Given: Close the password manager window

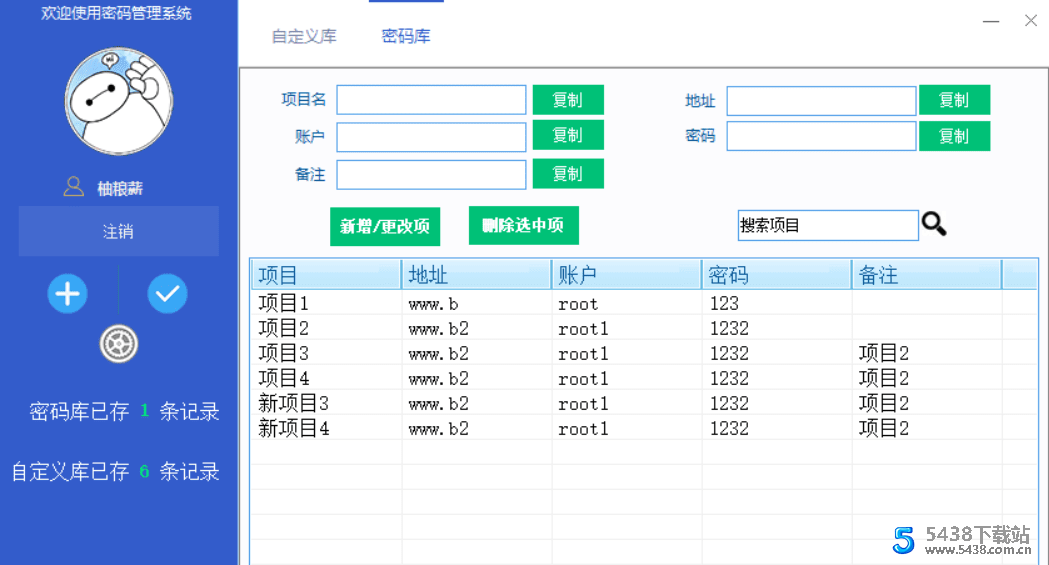Looking at the screenshot, I should [x=1031, y=21].
